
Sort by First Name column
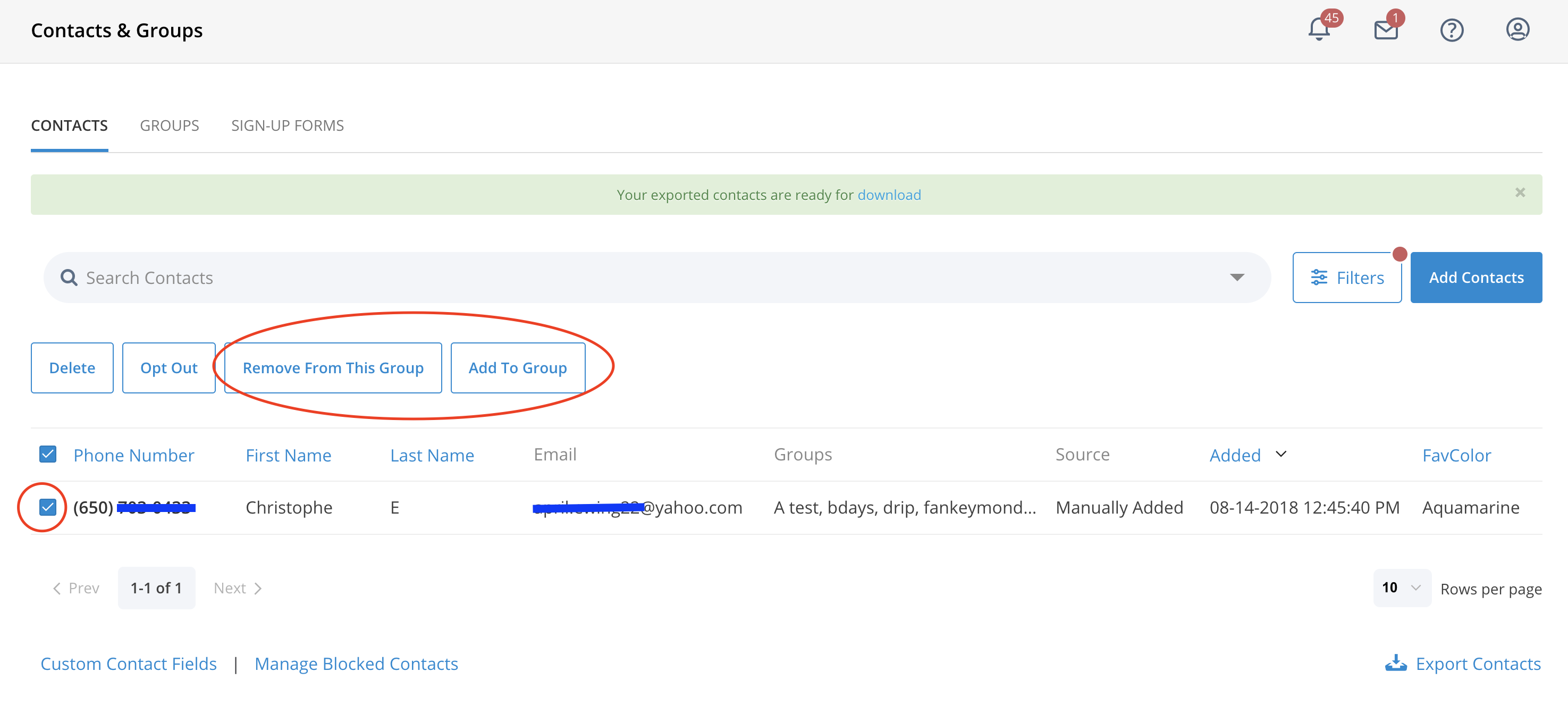[289, 455]
